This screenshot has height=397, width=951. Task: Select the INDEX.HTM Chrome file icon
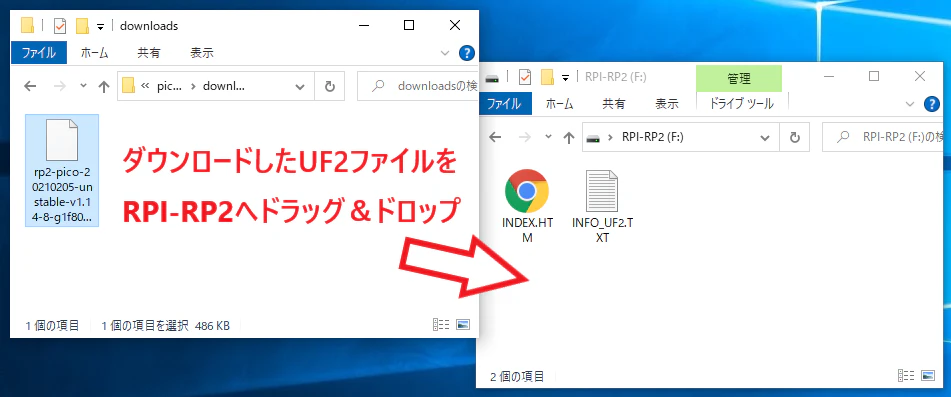coord(527,206)
